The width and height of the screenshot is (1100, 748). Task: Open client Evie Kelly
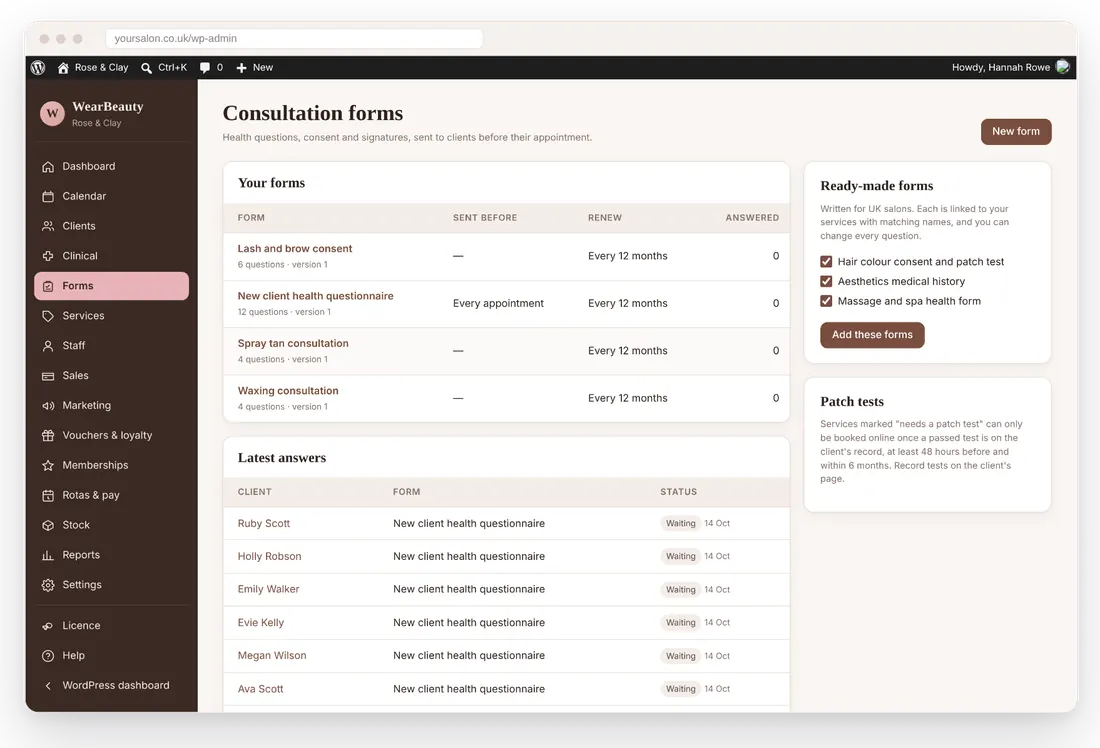(x=260, y=622)
